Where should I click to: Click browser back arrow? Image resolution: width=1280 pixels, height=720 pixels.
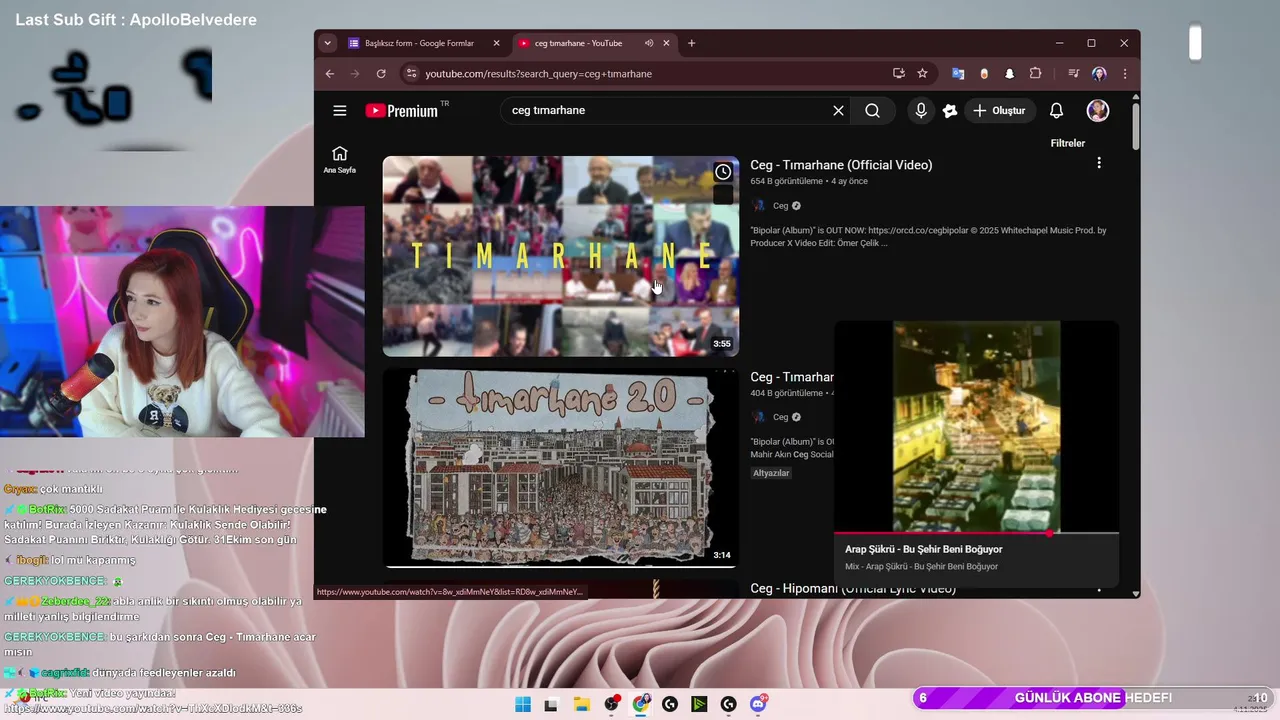(330, 73)
